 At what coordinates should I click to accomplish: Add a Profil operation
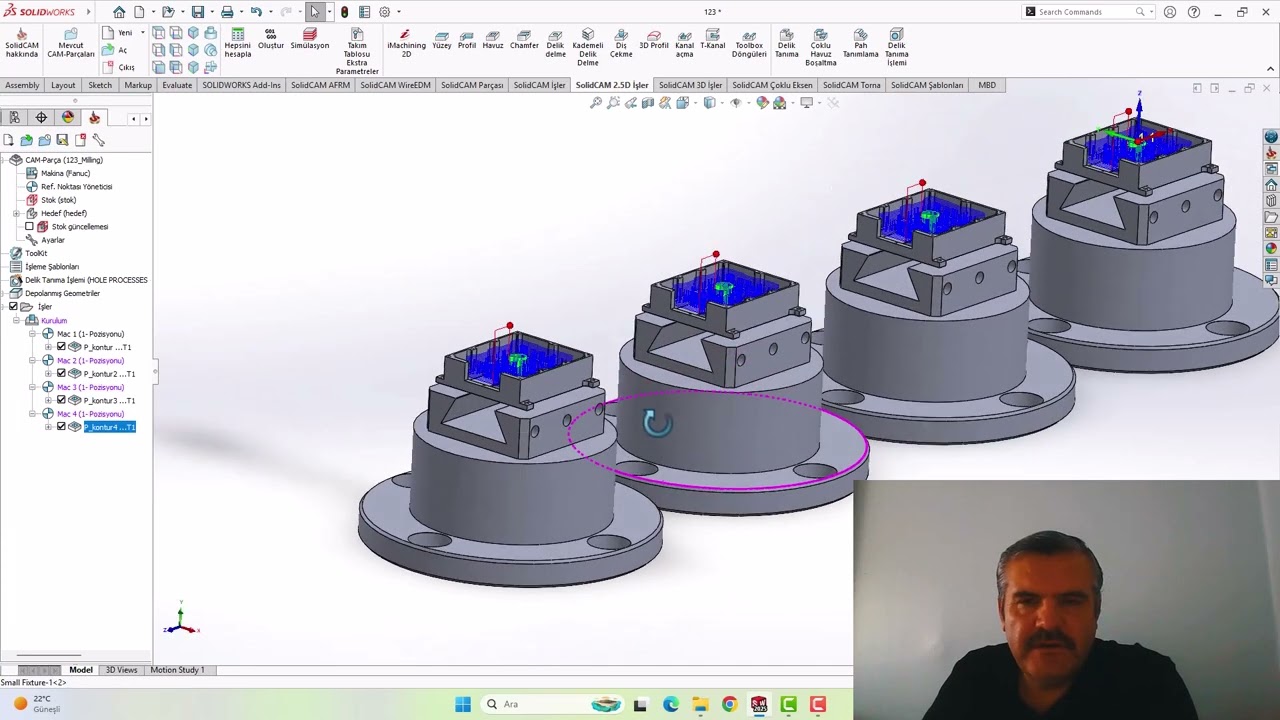pyautogui.click(x=467, y=40)
